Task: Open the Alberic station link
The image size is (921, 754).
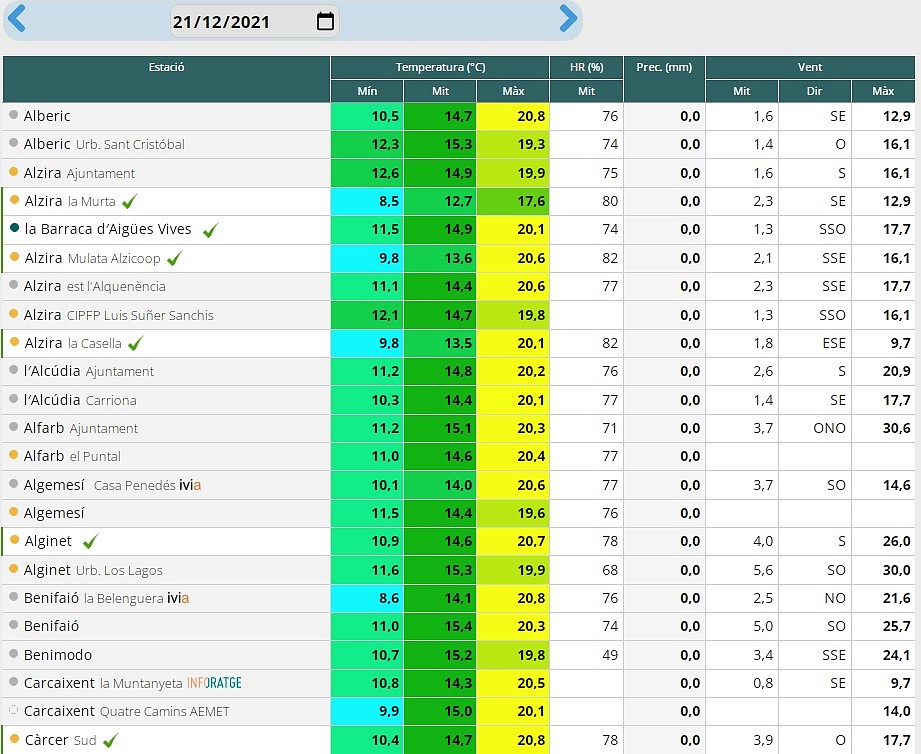Action: point(47,116)
